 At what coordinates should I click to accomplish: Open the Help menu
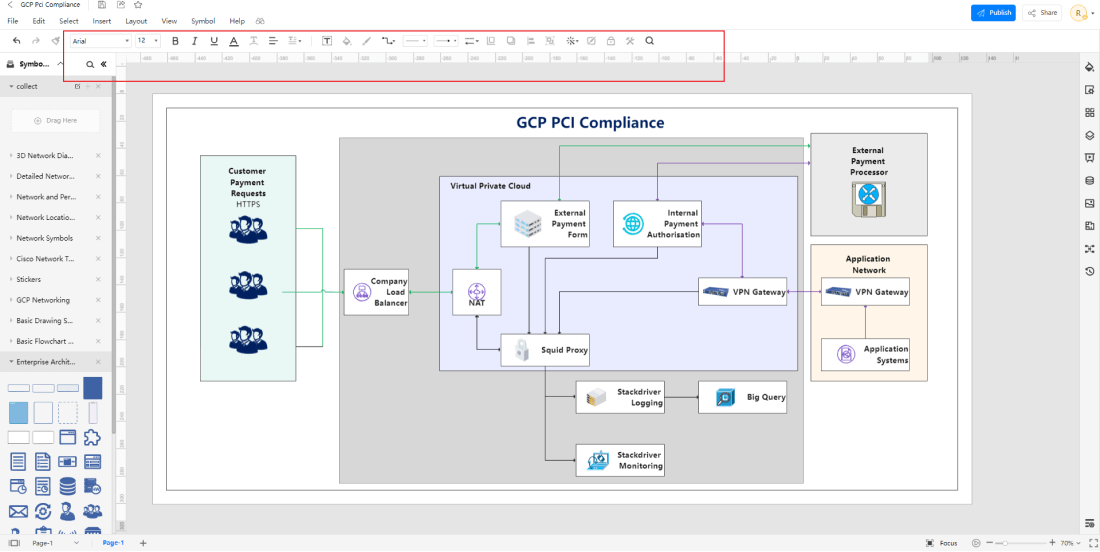(237, 21)
